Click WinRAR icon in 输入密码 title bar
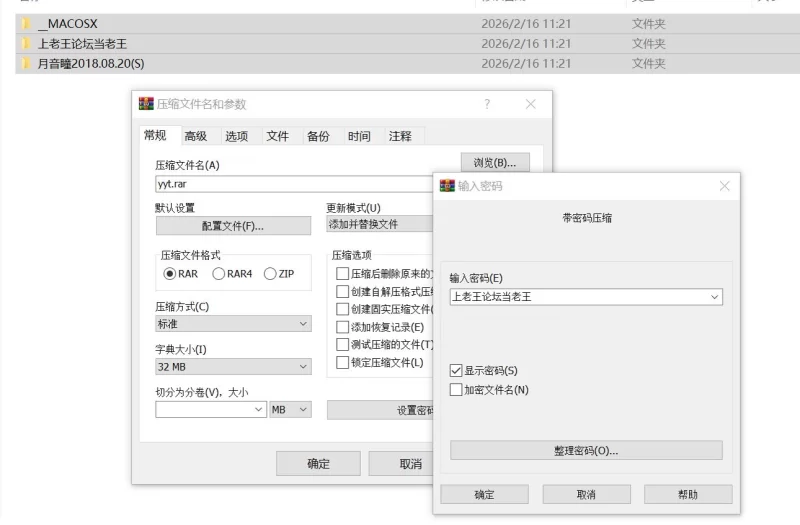800x525 pixels. tap(447, 186)
